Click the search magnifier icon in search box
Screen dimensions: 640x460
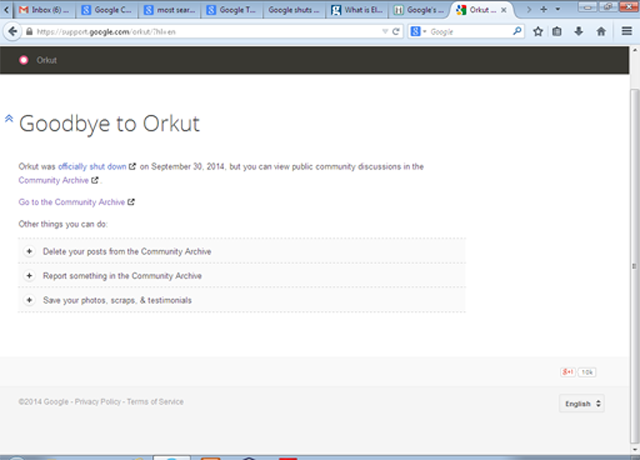pyautogui.click(x=517, y=31)
